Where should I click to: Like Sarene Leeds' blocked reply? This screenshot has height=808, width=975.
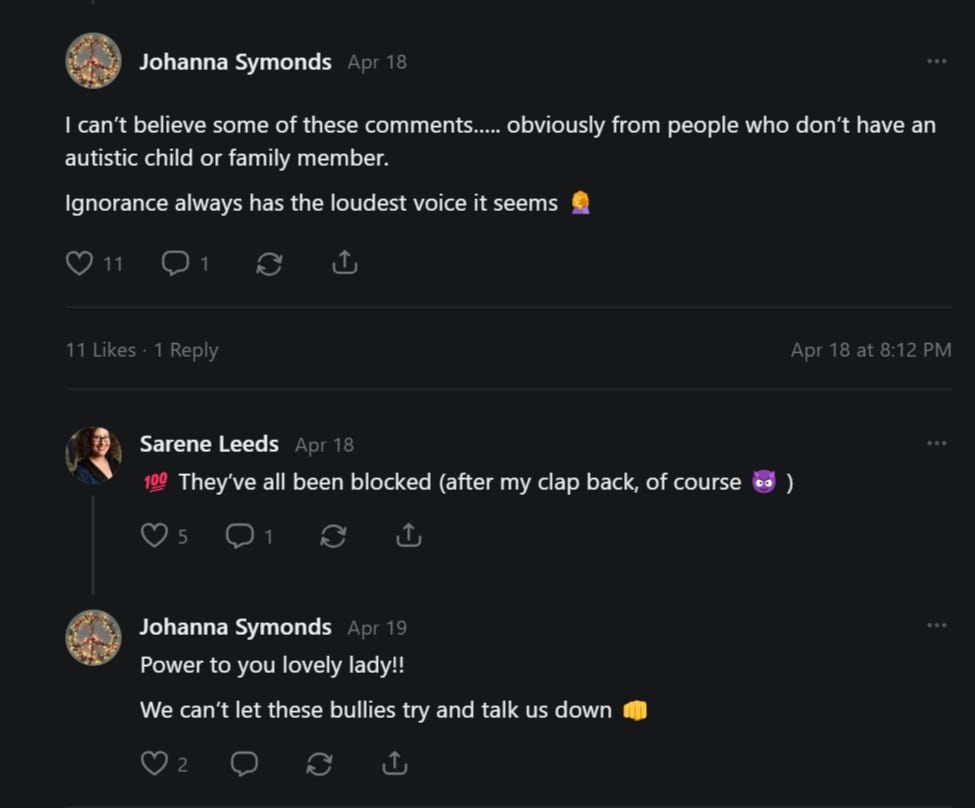tap(154, 536)
